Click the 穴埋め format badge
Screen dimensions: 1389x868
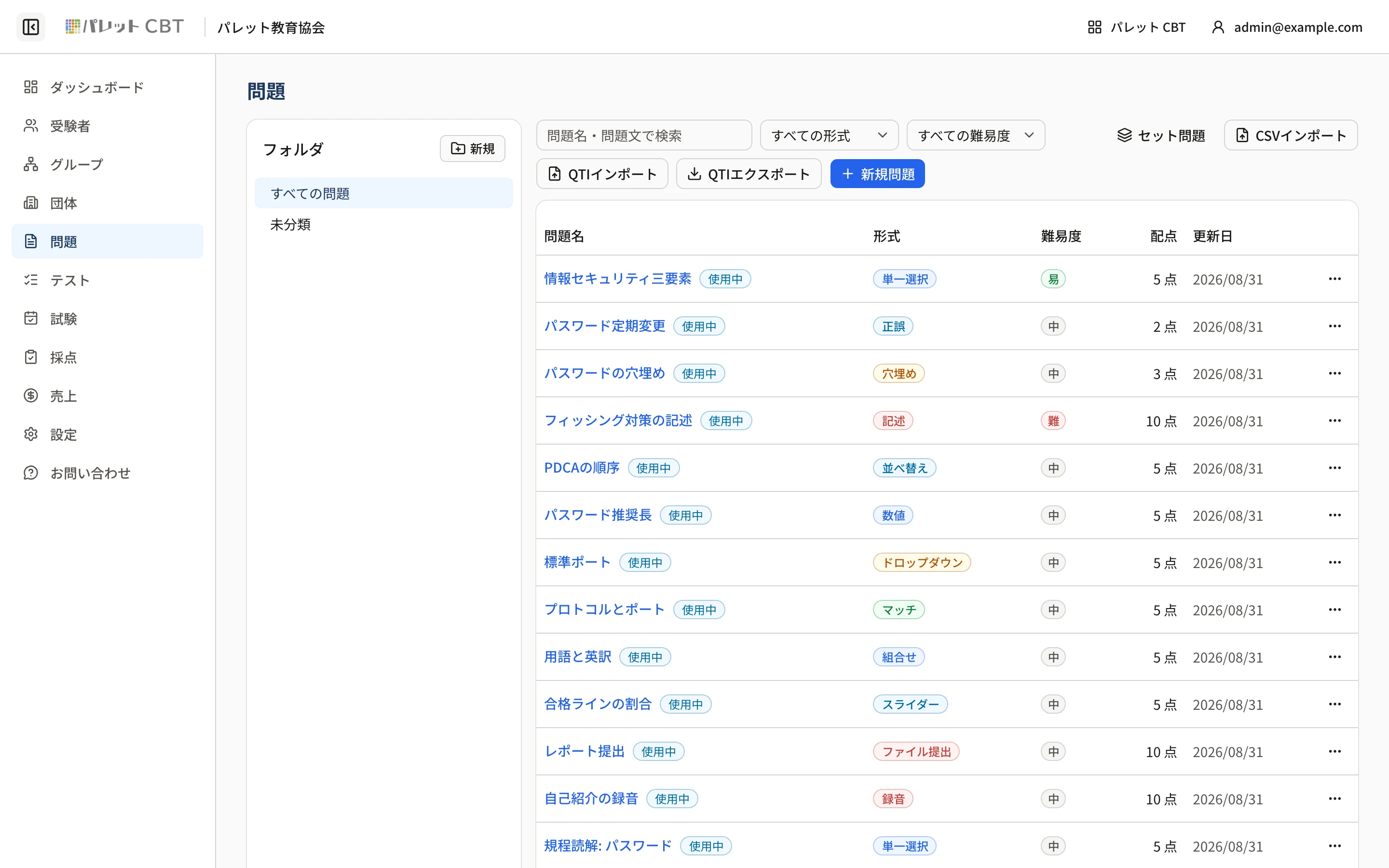click(899, 373)
